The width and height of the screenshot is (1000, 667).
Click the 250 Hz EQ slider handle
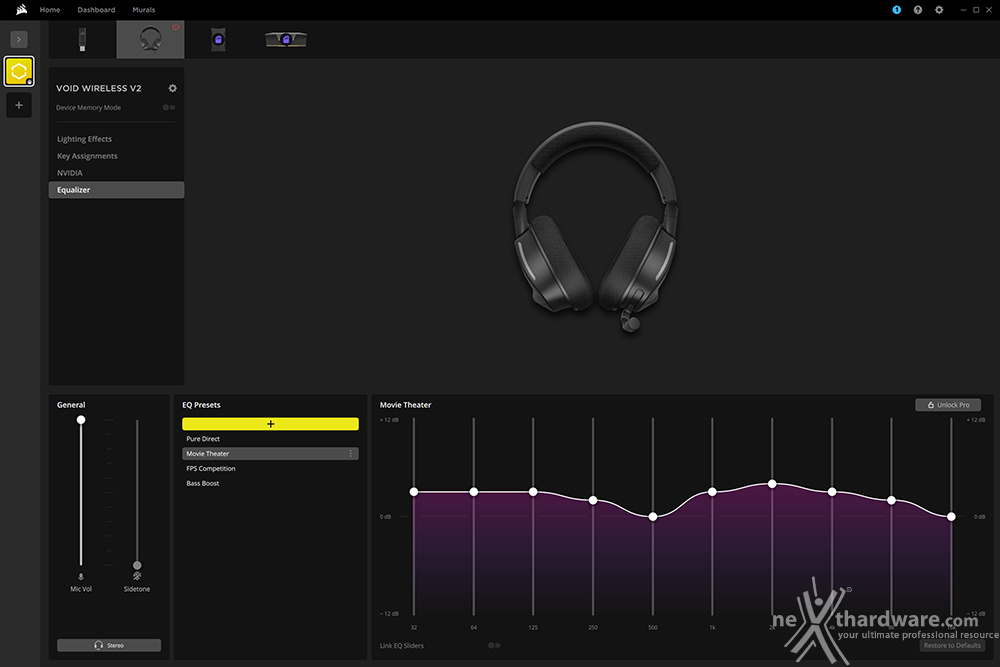click(593, 501)
